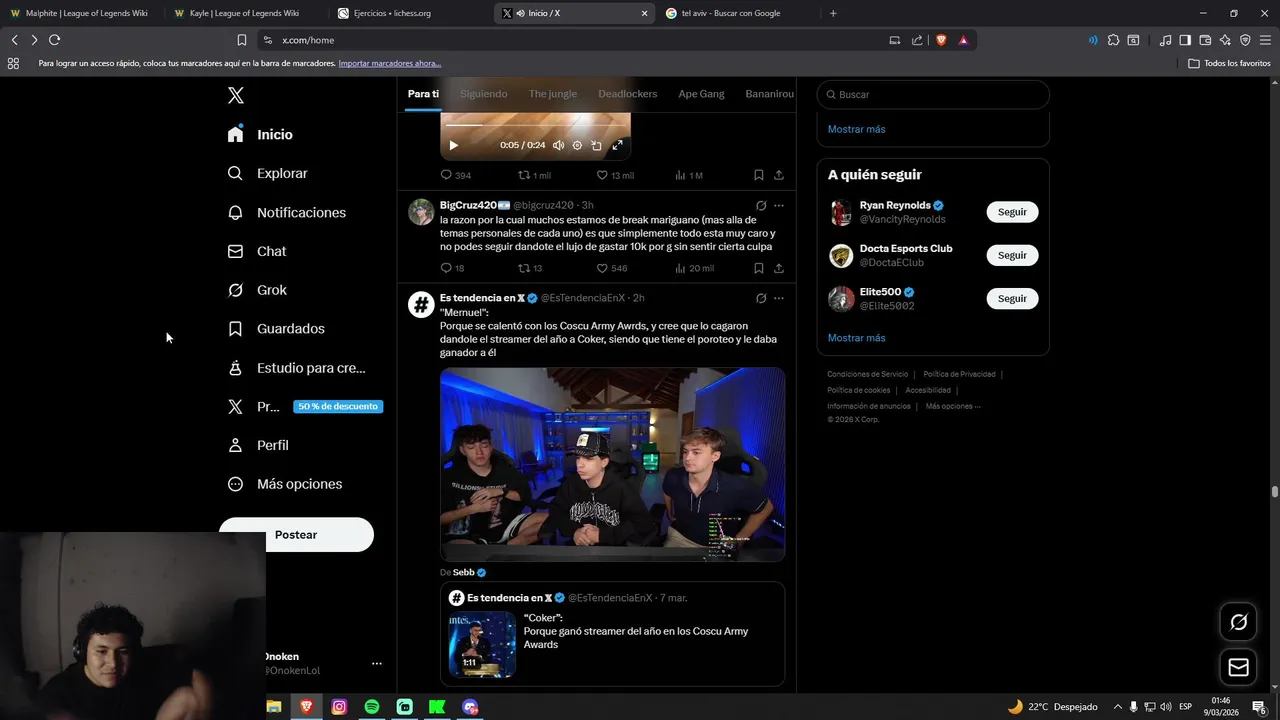Screen dimensions: 1280x720
Task: Open Grok in the sidebar
Action: pos(257,290)
